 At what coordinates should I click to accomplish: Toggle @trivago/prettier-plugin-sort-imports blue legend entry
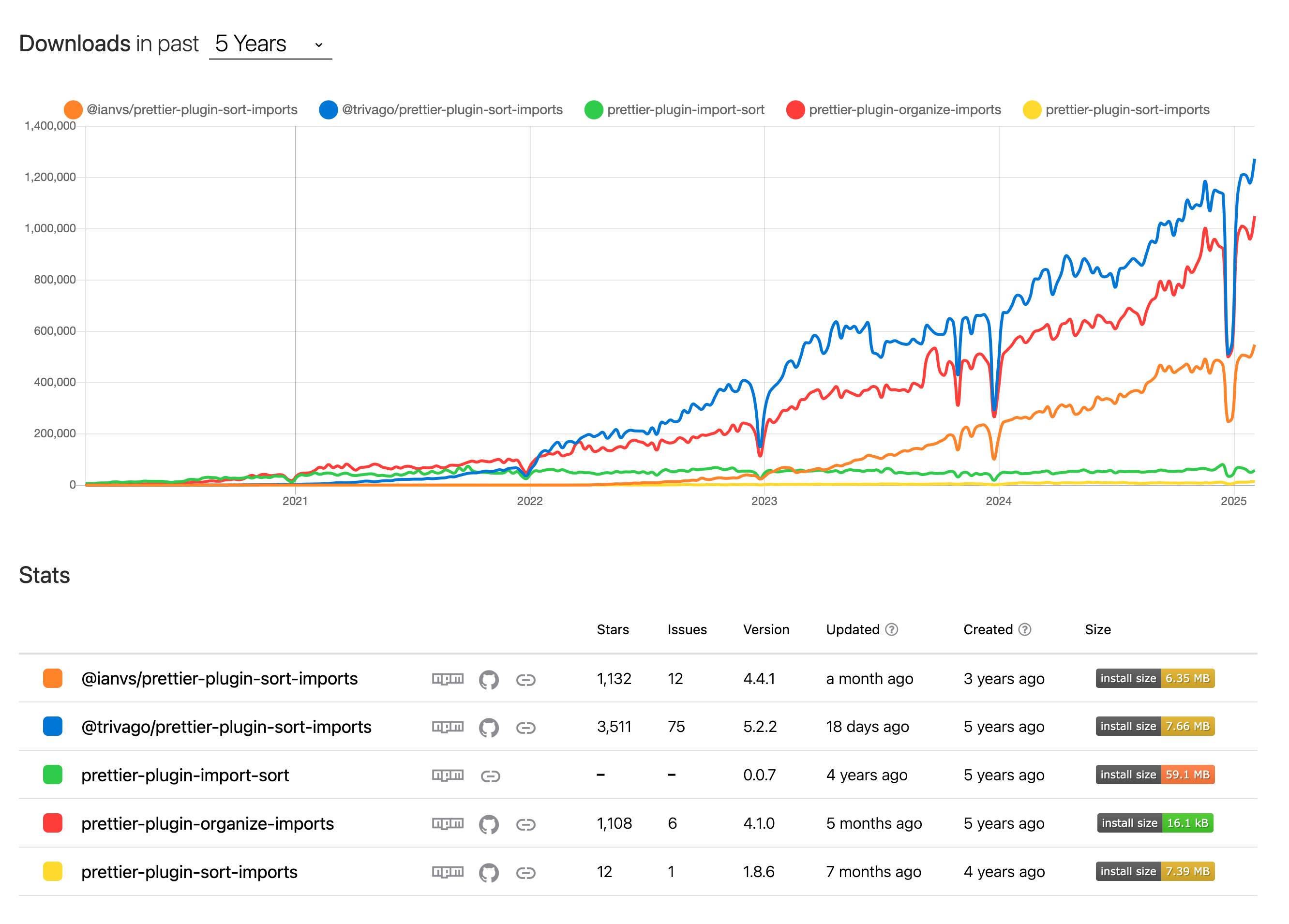coord(441,110)
